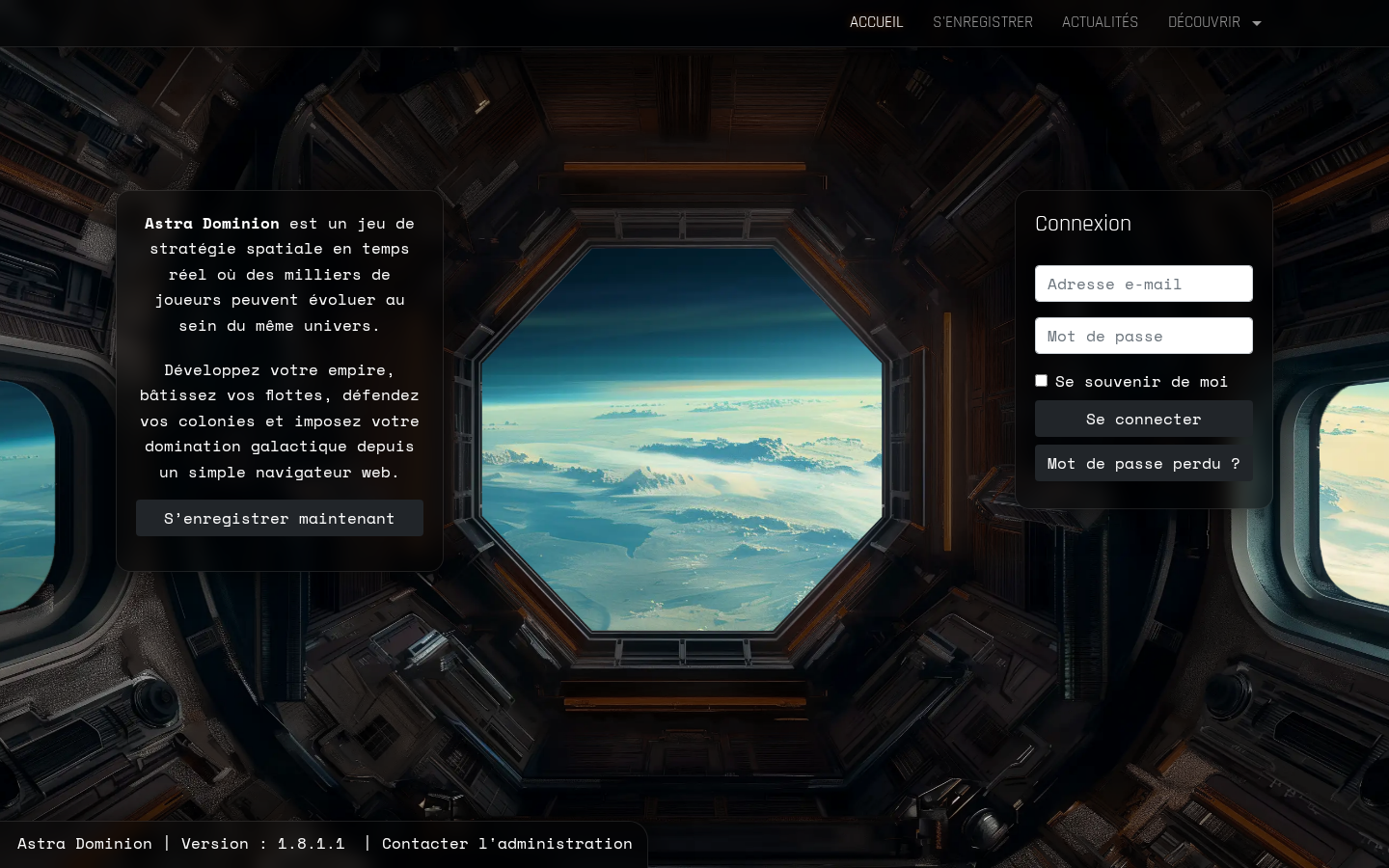
Task: Focus the Mot de passe field
Action: point(1143,336)
